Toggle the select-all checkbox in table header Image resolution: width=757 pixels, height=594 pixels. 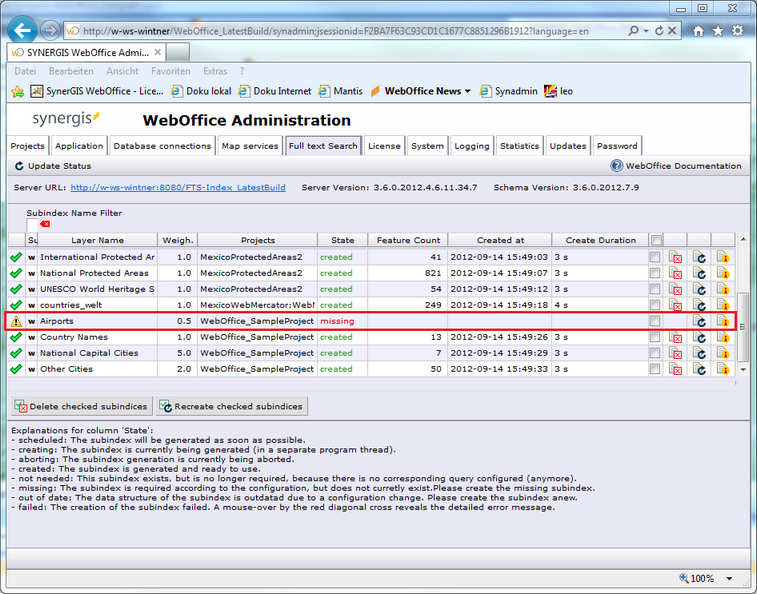(656, 240)
